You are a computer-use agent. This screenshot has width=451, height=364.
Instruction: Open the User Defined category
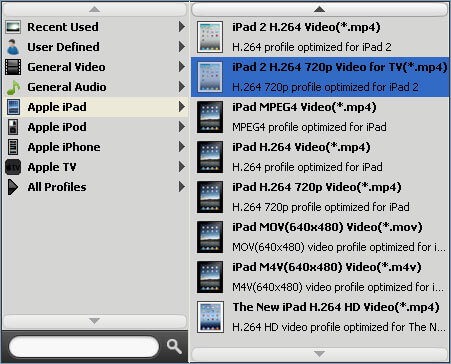95,47
